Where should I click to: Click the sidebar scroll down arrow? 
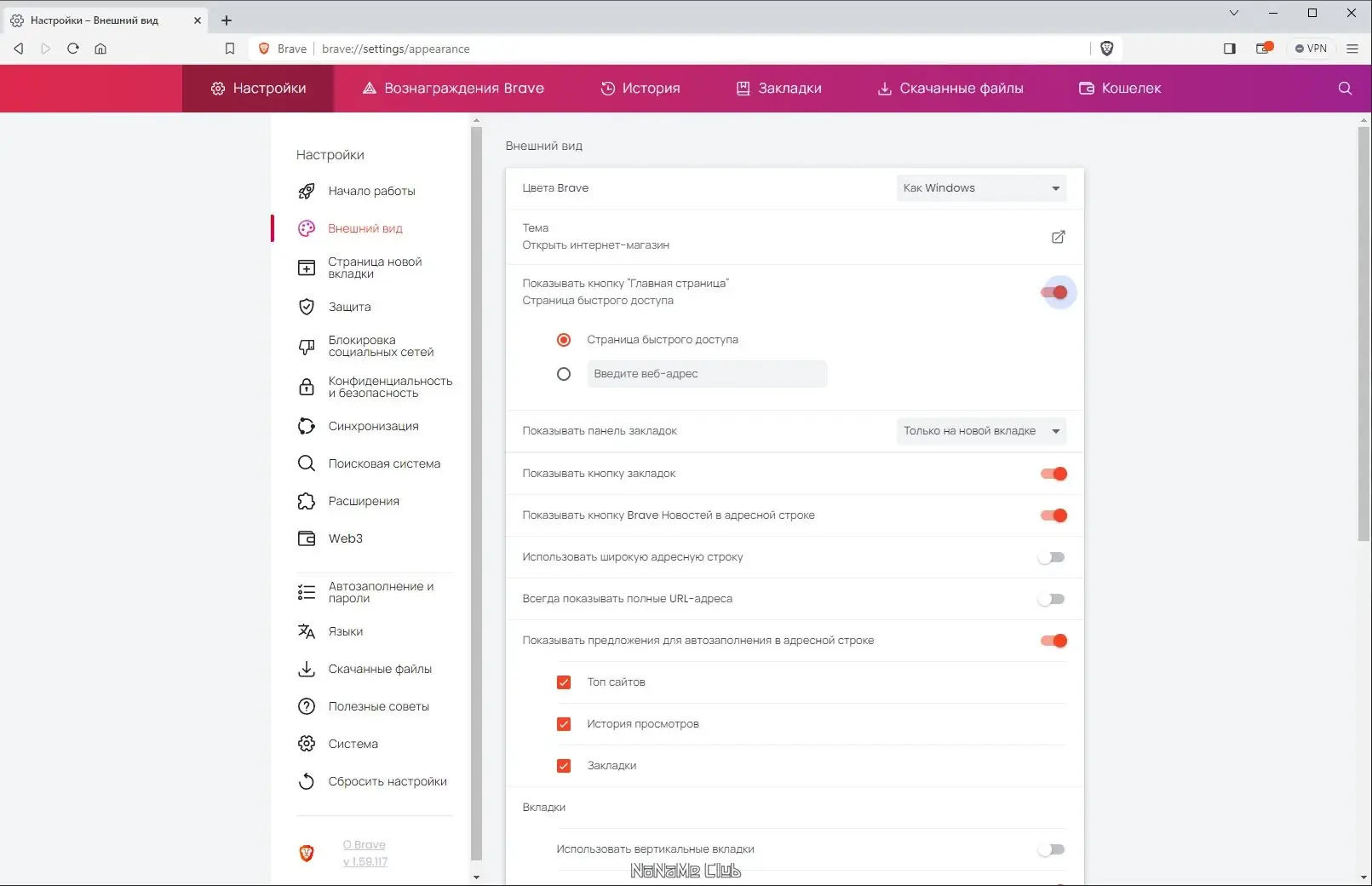click(476, 877)
